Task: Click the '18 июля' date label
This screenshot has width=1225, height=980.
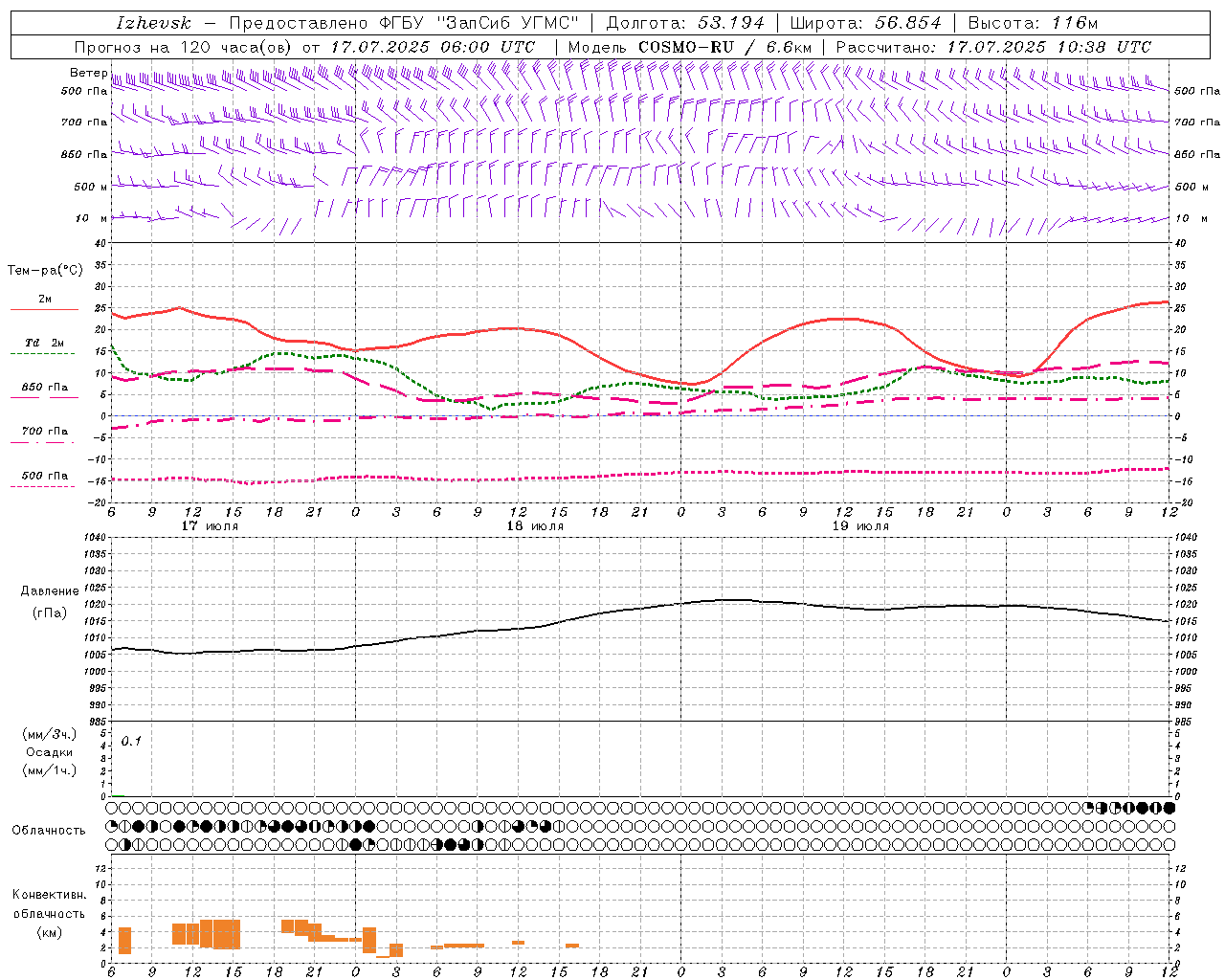Action: (535, 526)
